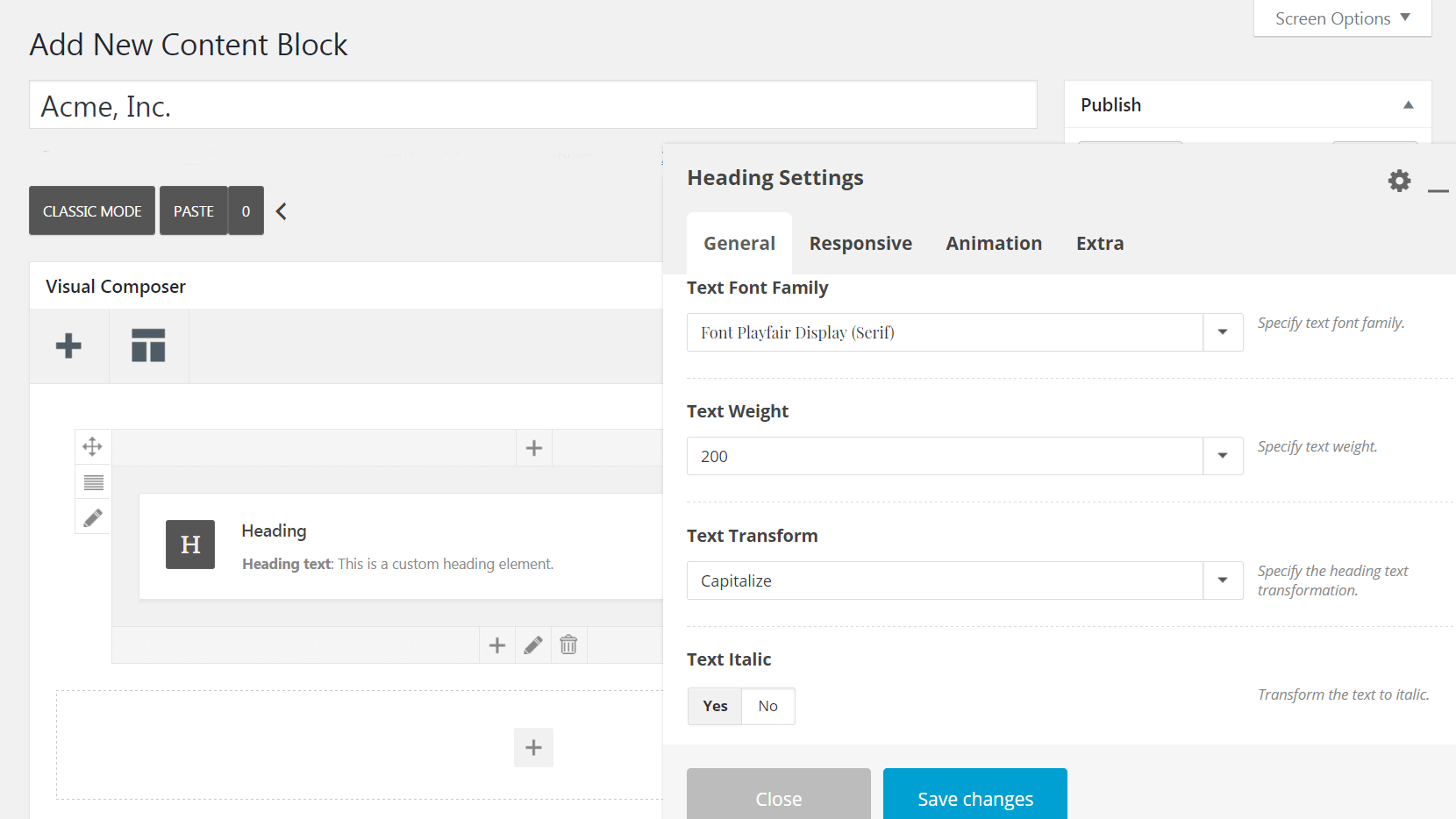Click the H heading element icon

click(x=190, y=545)
